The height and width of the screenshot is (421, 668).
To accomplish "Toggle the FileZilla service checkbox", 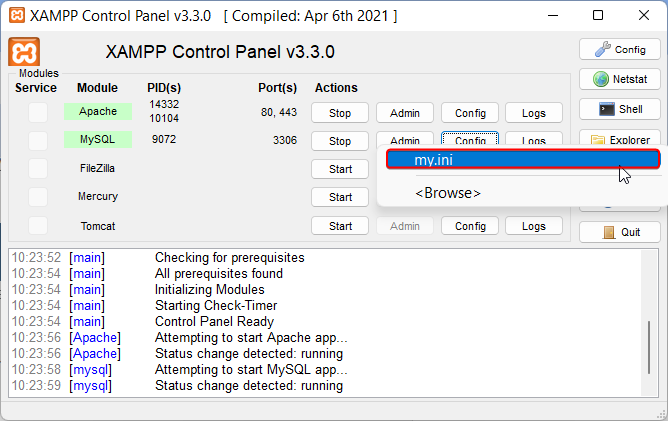I will click(x=38, y=169).
